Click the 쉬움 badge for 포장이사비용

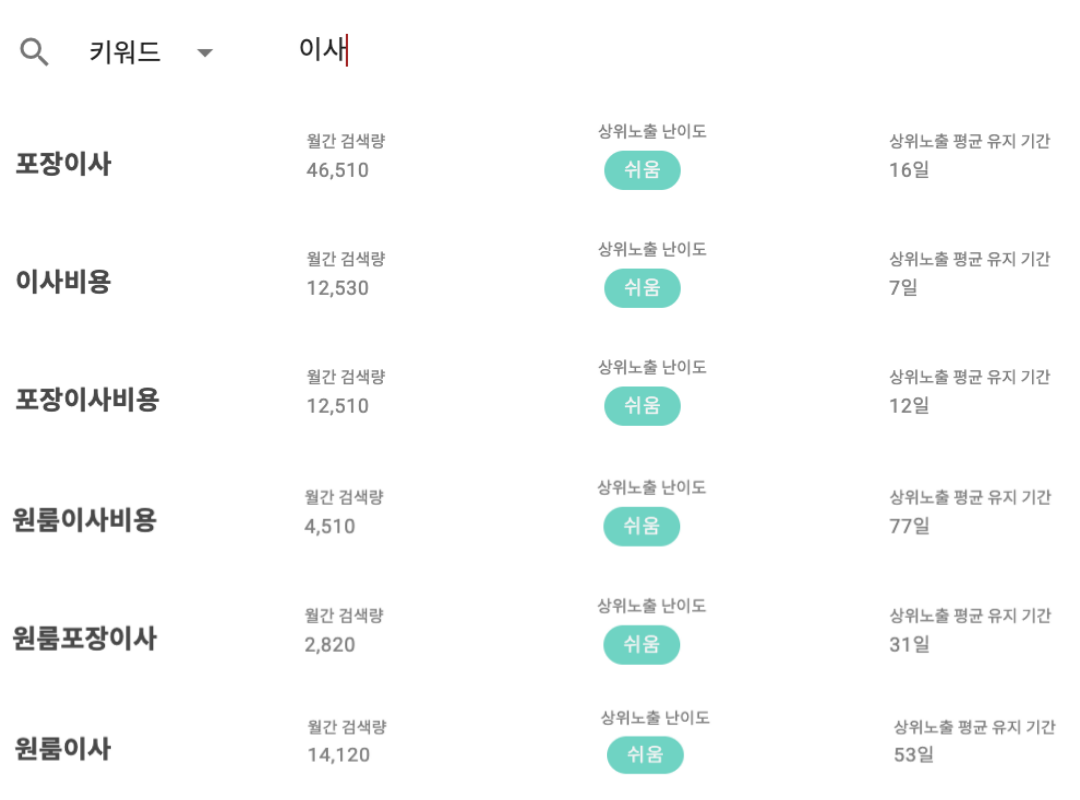point(642,406)
